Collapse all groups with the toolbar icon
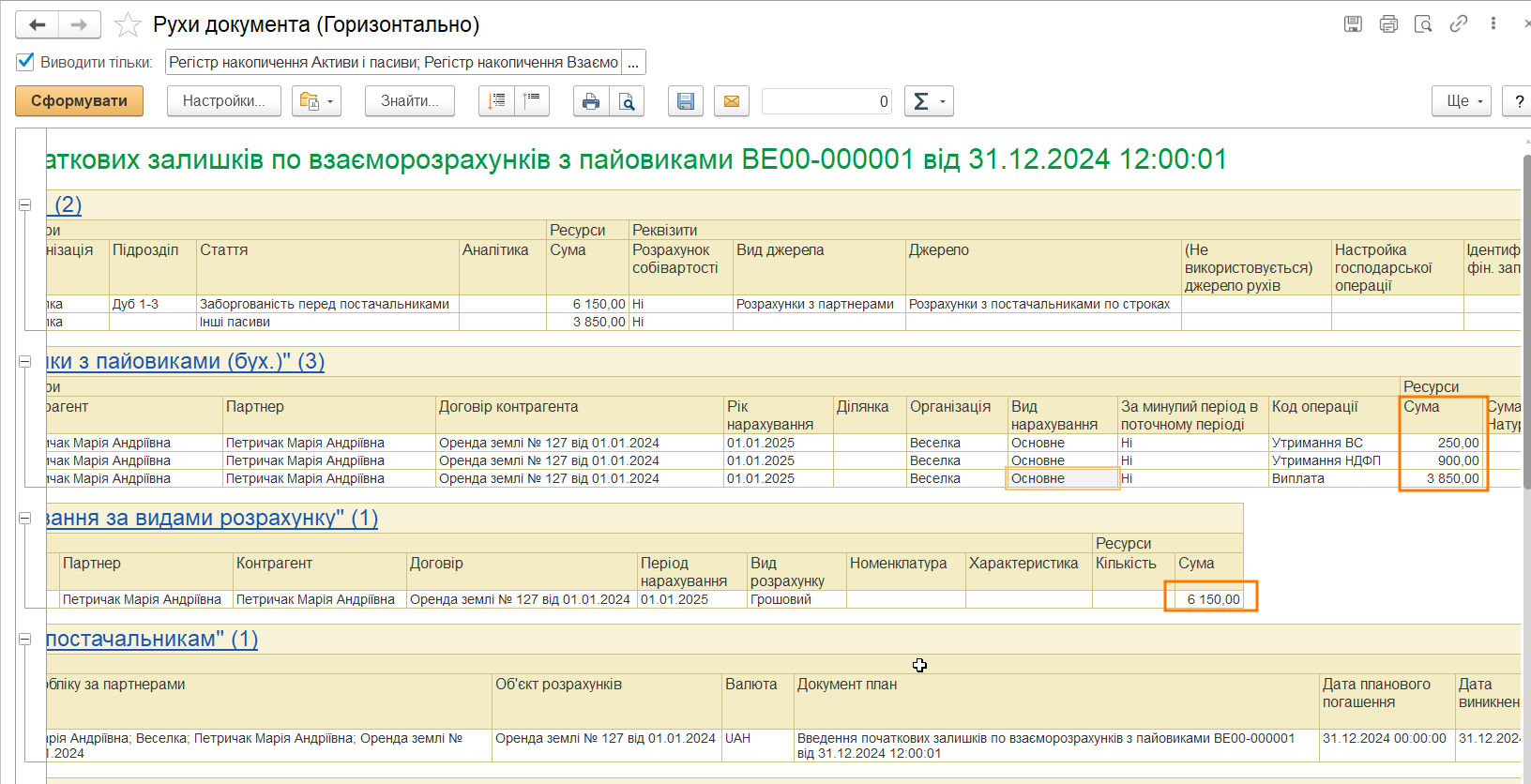The width and height of the screenshot is (1531, 784). (x=532, y=101)
